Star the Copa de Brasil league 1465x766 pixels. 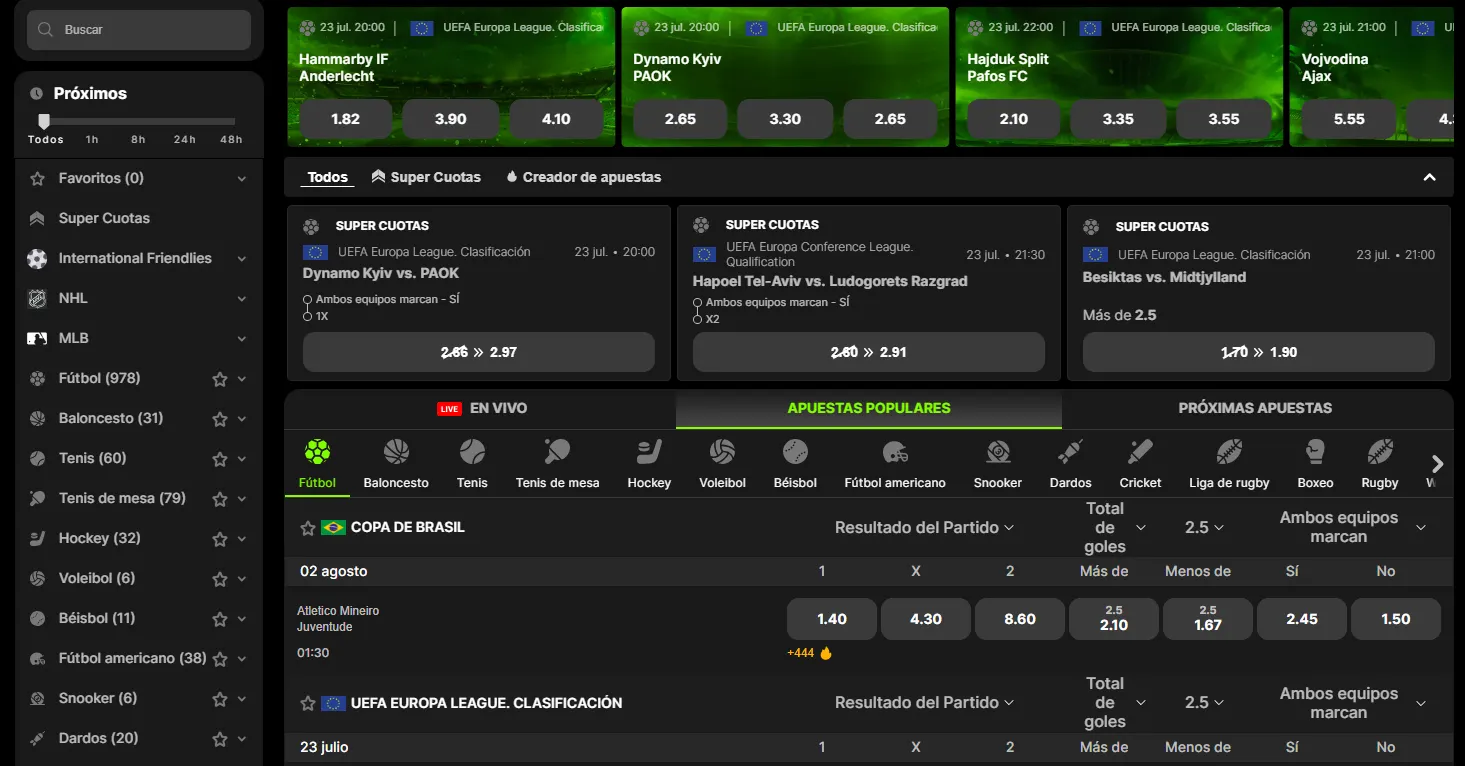(308, 527)
